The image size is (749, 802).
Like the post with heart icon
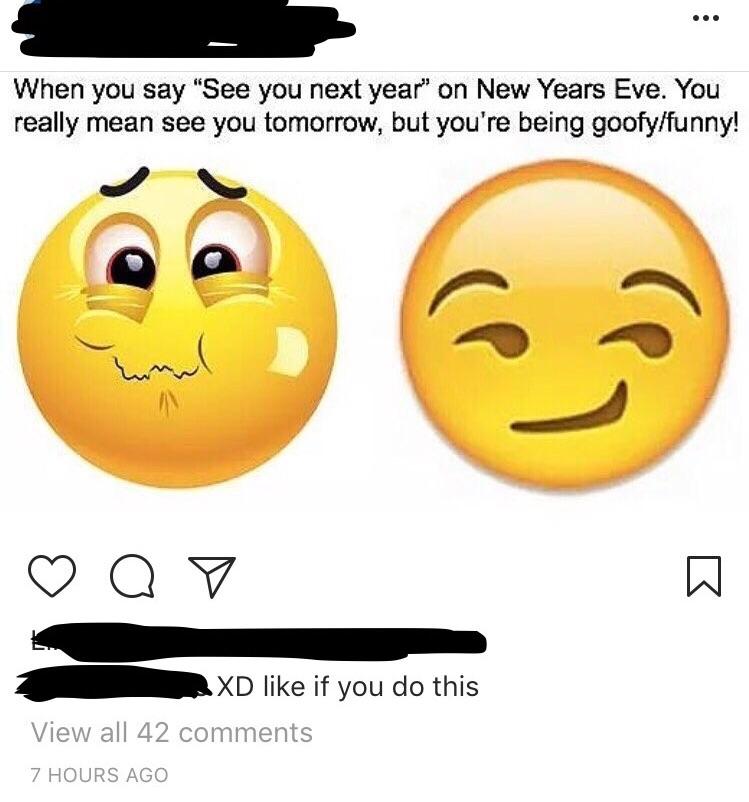[x=52, y=575]
